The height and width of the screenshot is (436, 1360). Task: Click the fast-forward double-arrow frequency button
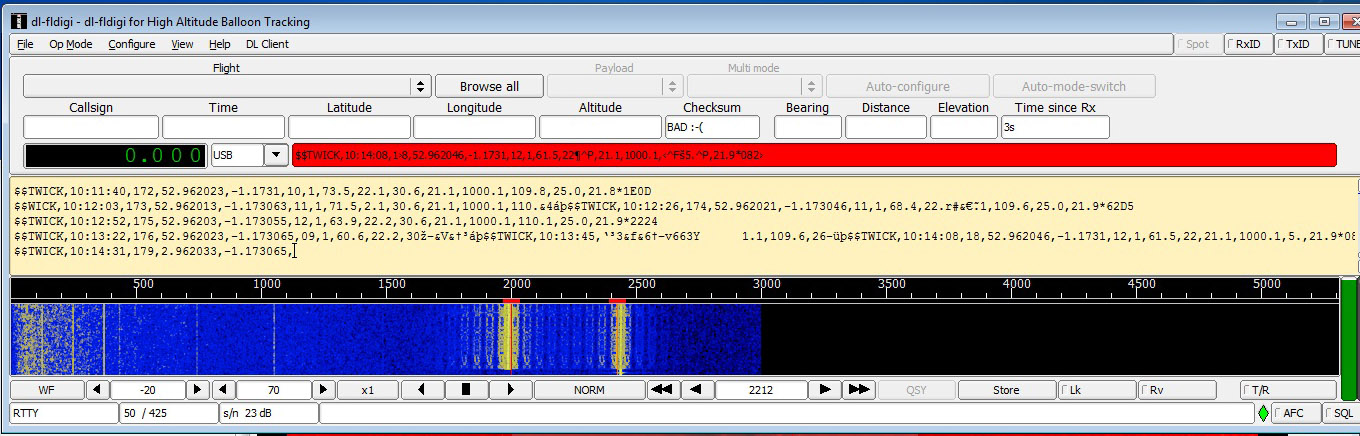coord(857,390)
